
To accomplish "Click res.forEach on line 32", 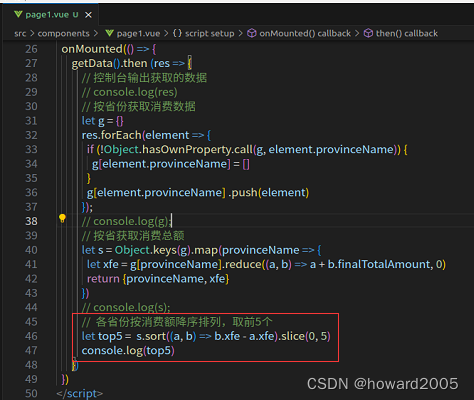I will [111, 135].
